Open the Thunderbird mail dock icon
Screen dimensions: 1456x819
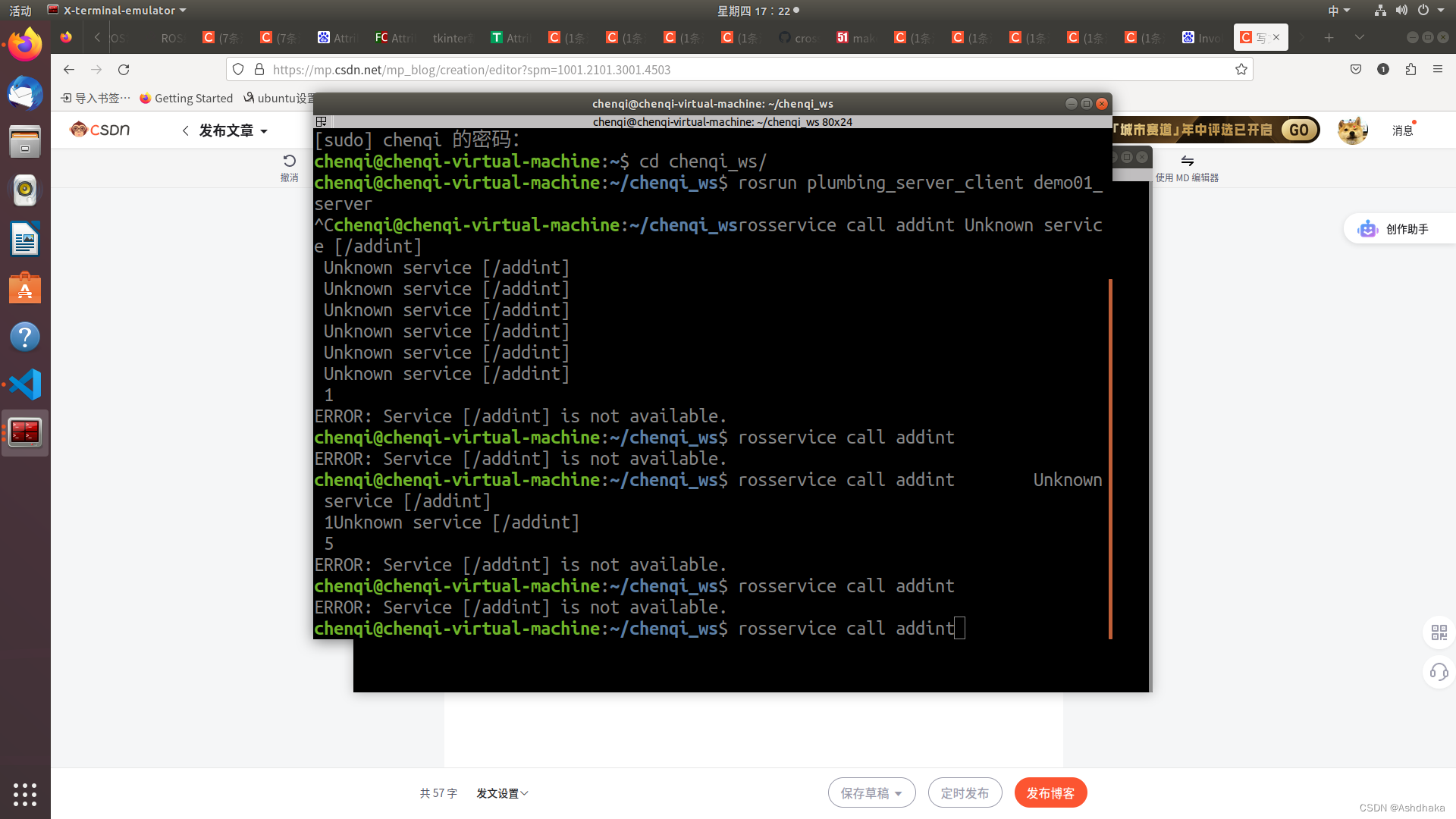click(25, 94)
